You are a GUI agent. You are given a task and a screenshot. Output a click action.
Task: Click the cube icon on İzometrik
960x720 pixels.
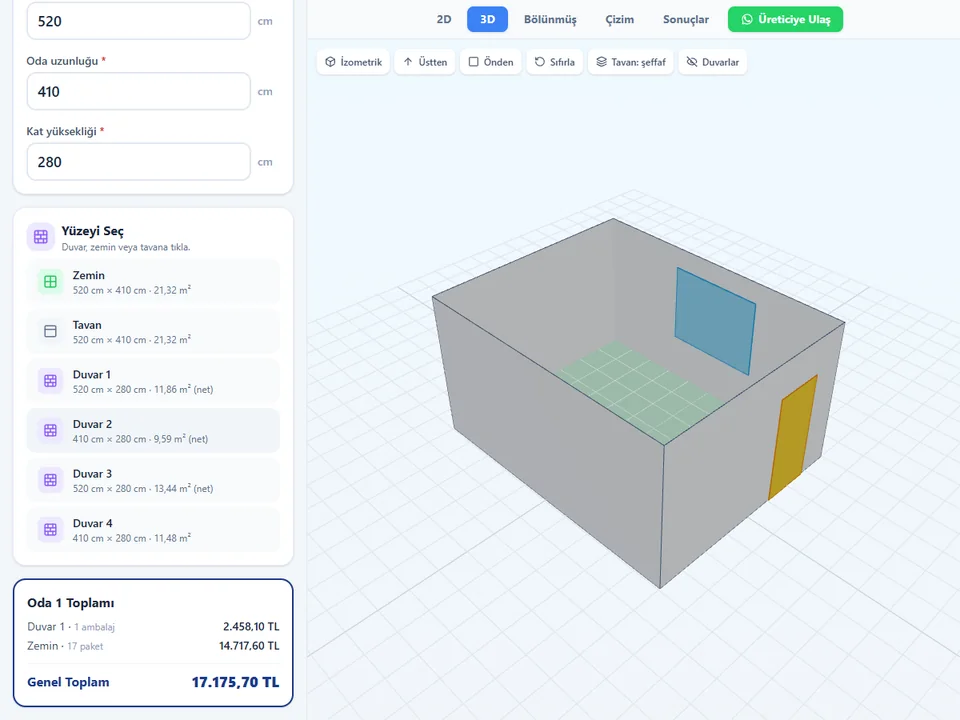[x=330, y=62]
